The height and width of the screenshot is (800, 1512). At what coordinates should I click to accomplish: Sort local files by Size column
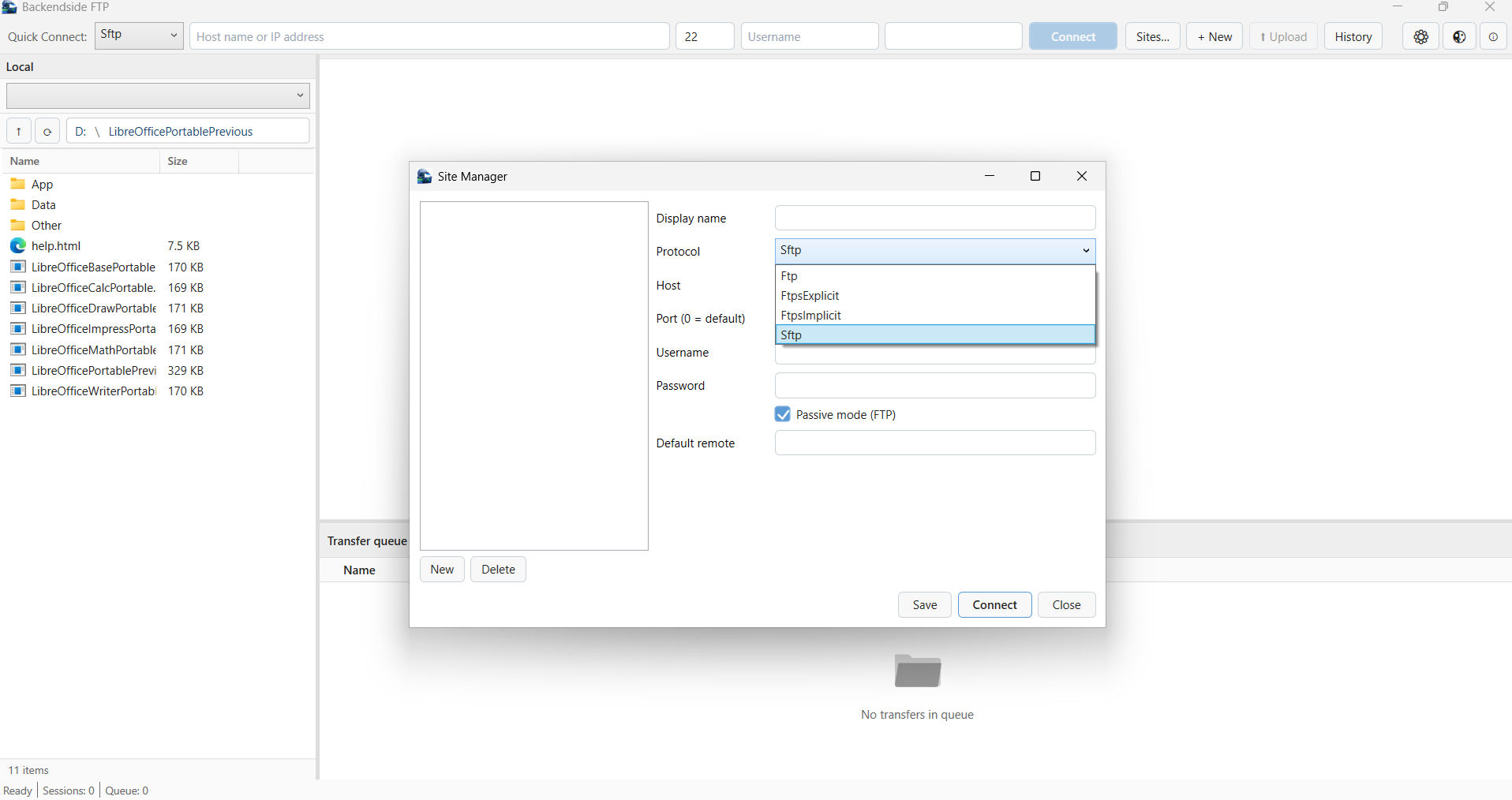tap(199, 161)
